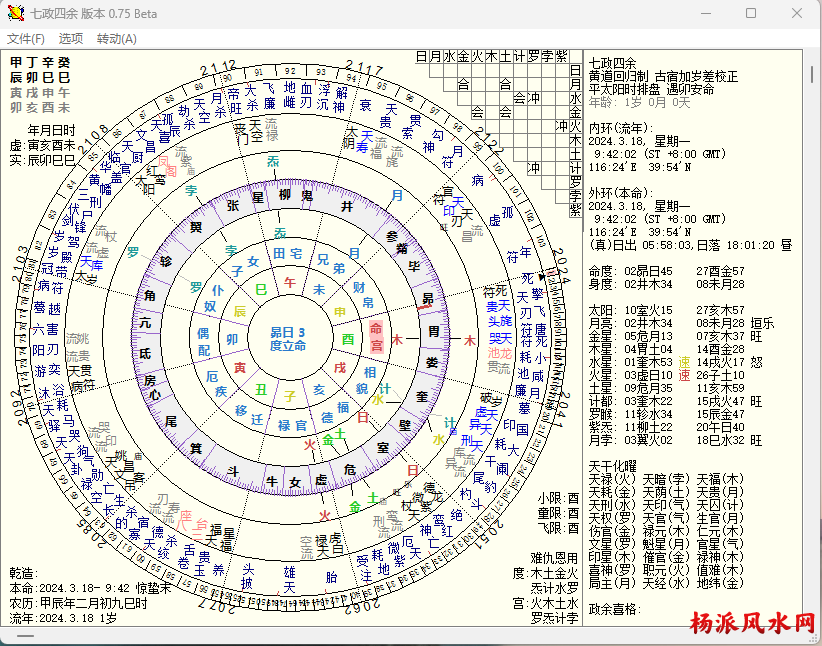
Task: Click the 杨派风水网 watermark link
Action: (x=751, y=624)
